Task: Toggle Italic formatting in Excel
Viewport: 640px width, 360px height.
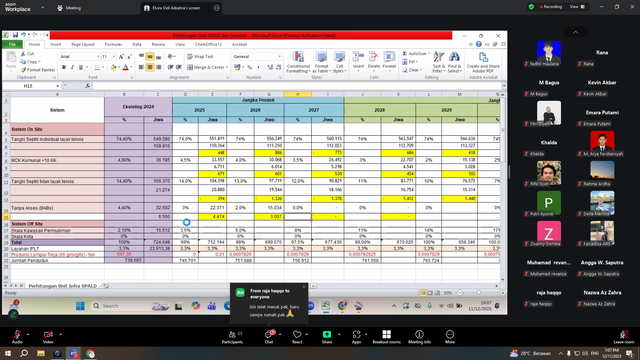Action: coord(72,67)
